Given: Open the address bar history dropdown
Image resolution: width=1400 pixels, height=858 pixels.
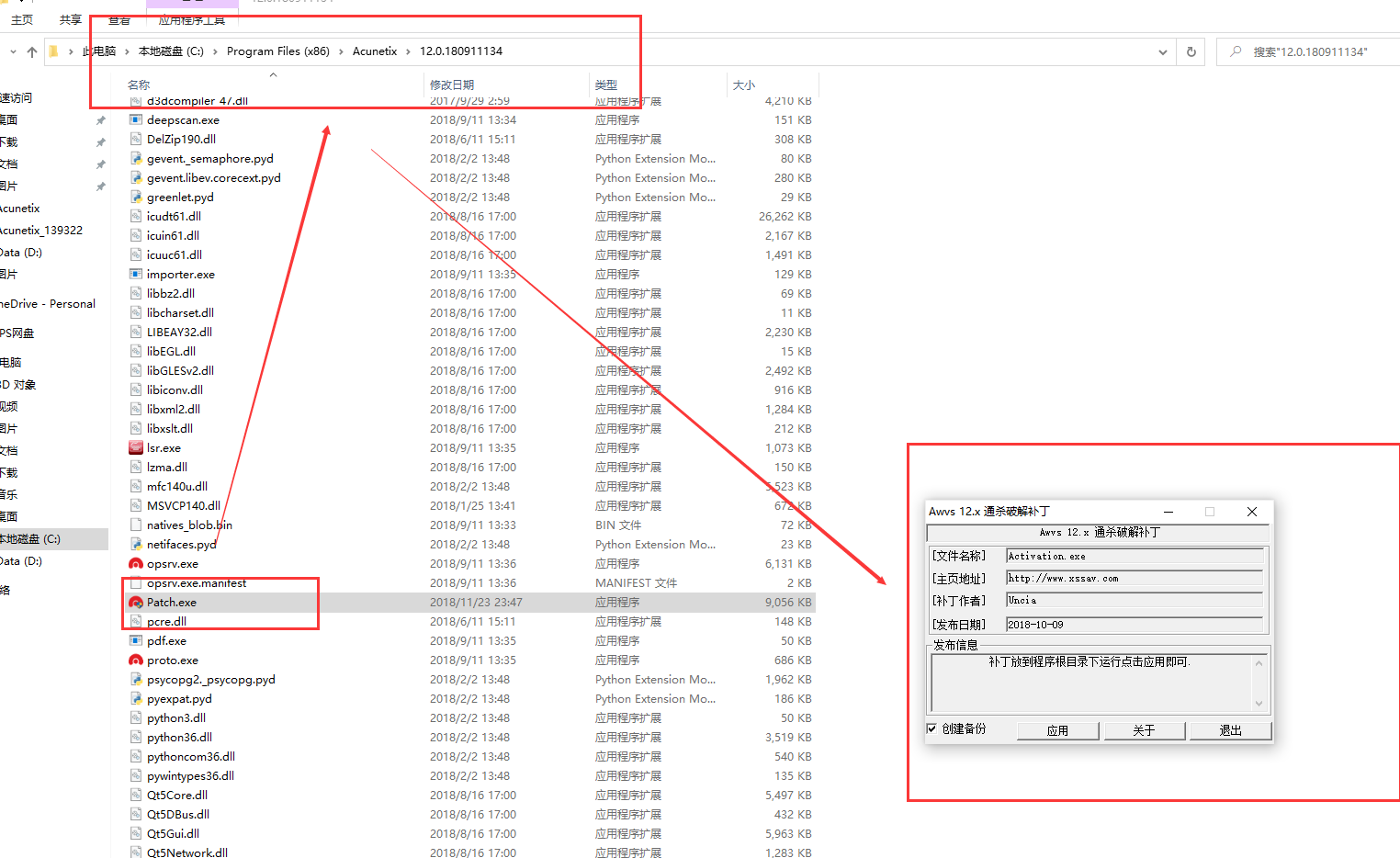Looking at the screenshot, I should 1163,51.
